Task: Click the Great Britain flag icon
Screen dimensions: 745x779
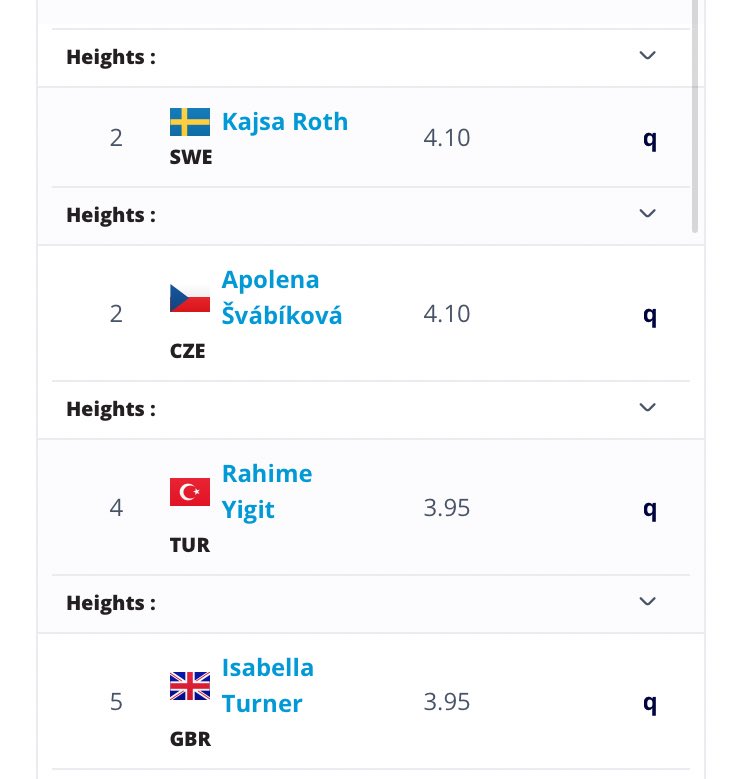Action: click(x=190, y=686)
